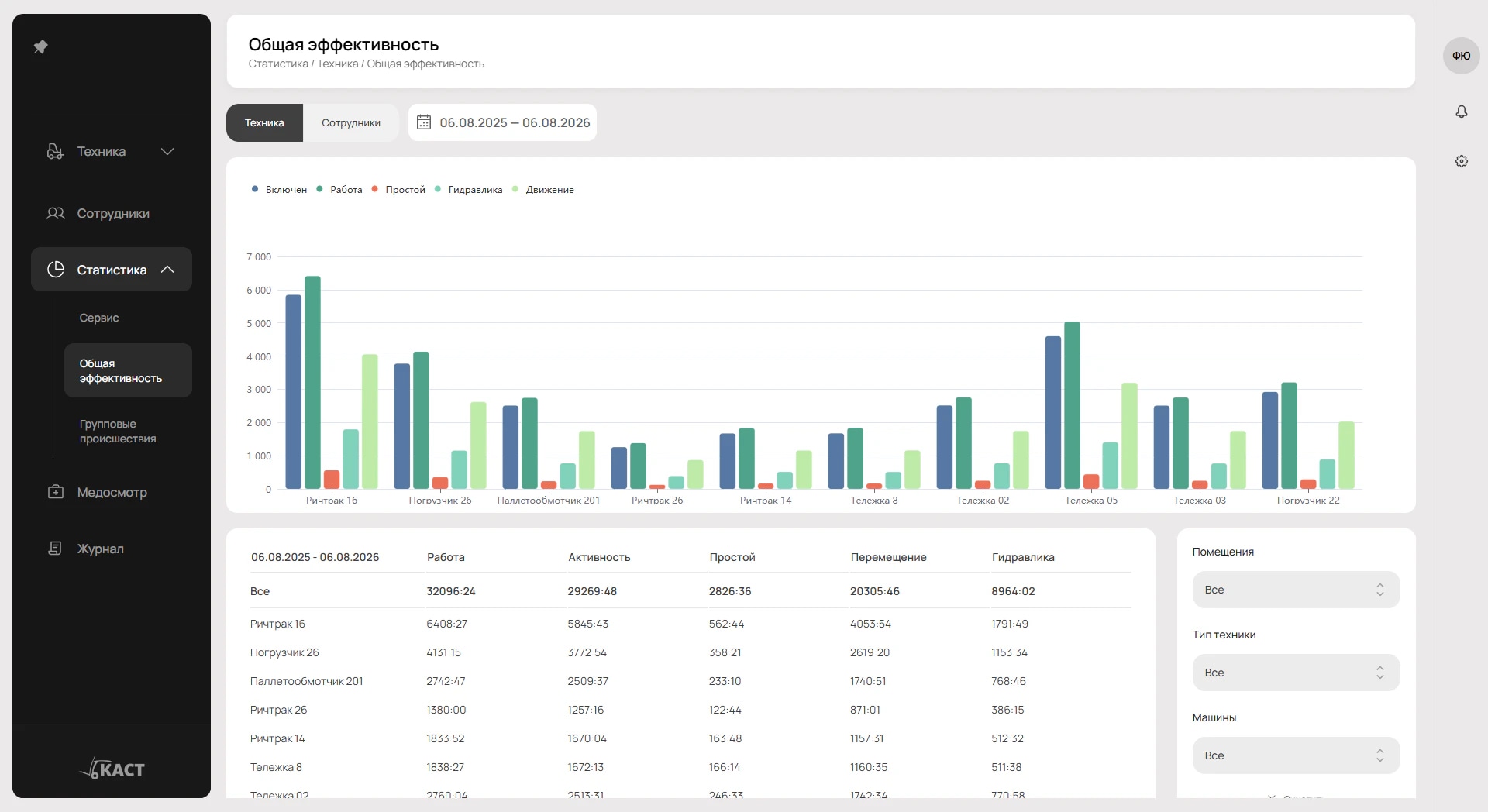Click the КАСТ logo
The height and width of the screenshot is (812, 1488).
tap(112, 768)
